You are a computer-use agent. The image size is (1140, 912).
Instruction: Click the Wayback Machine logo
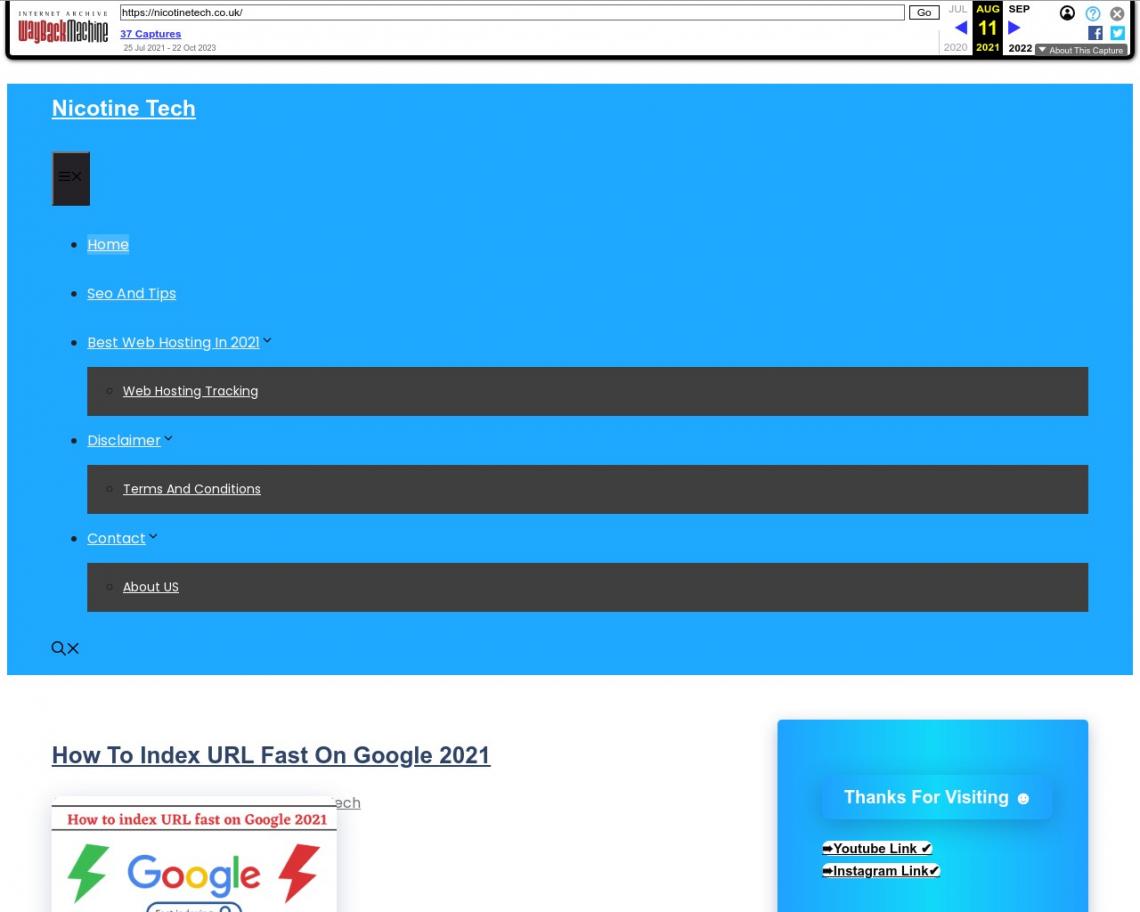(63, 29)
